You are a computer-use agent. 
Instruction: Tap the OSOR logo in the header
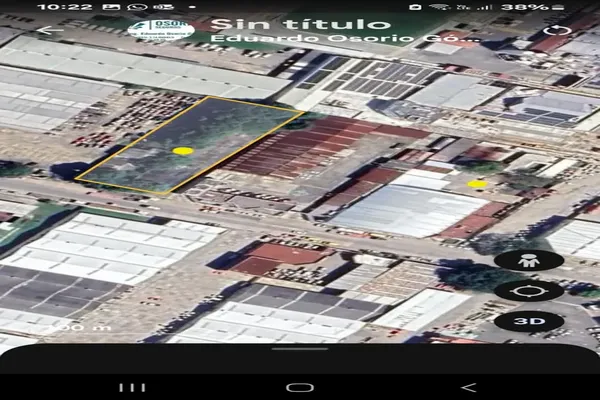(160, 29)
